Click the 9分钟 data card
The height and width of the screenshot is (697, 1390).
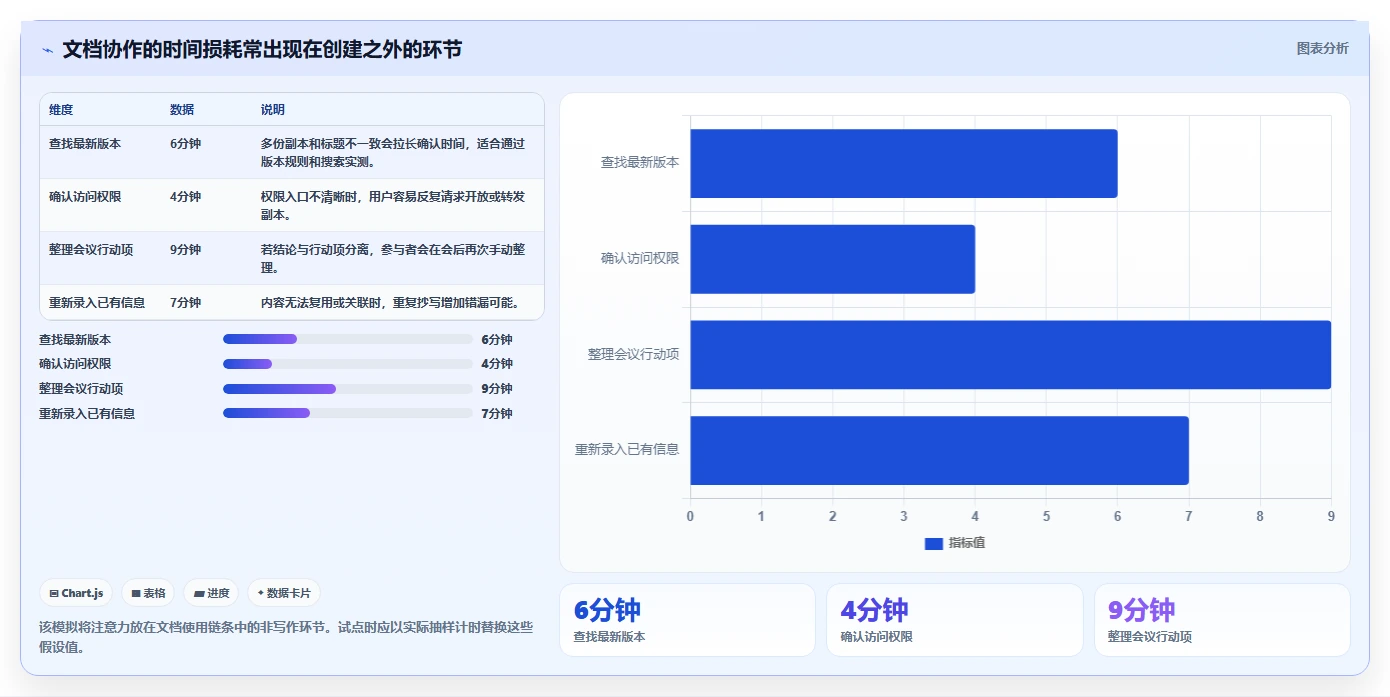[1222, 620]
